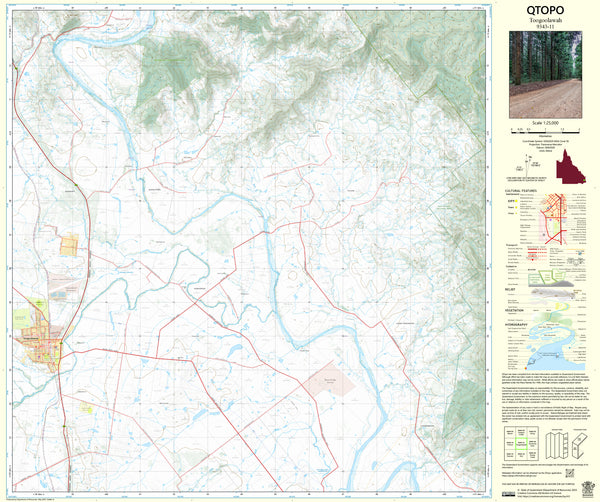Click the QR code near the footer
This screenshot has width=600, height=502.
click(x=570, y=473)
